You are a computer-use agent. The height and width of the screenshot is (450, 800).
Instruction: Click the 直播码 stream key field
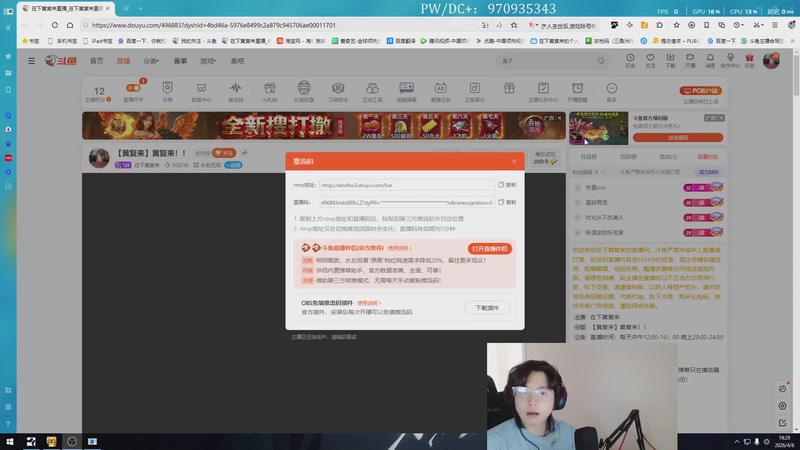tap(407, 202)
